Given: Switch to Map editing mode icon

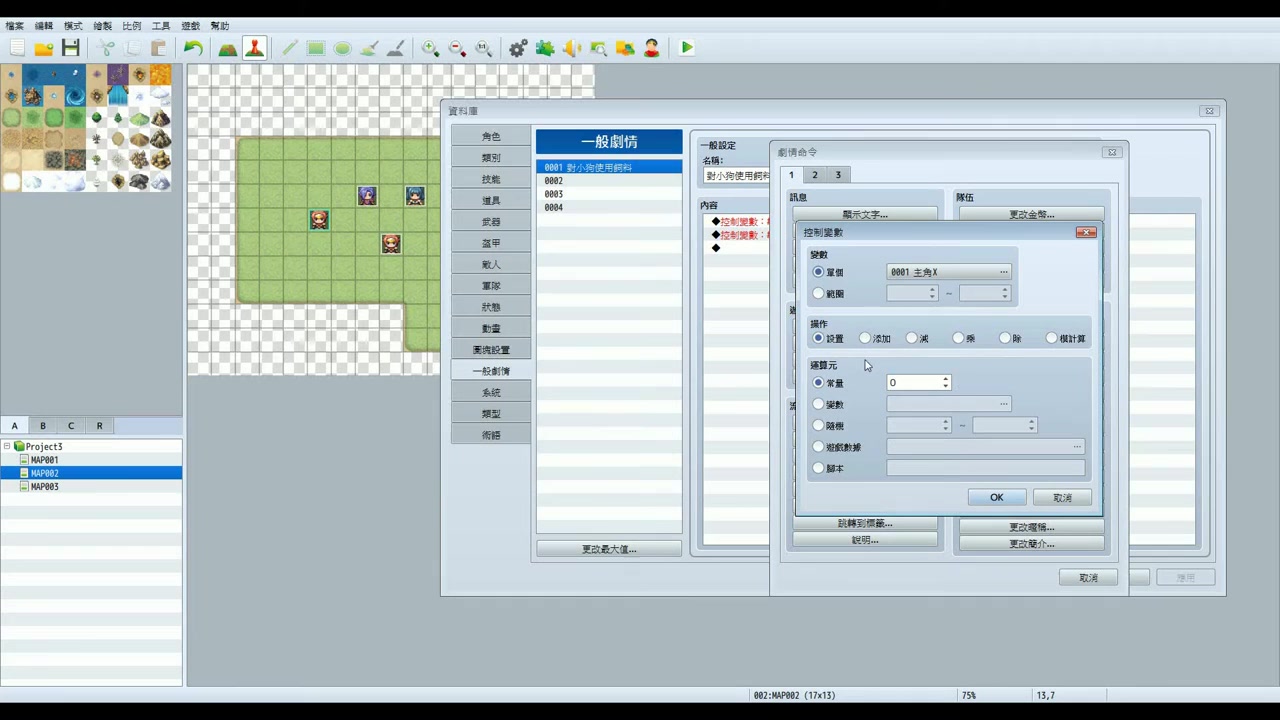Looking at the screenshot, I should (x=228, y=48).
